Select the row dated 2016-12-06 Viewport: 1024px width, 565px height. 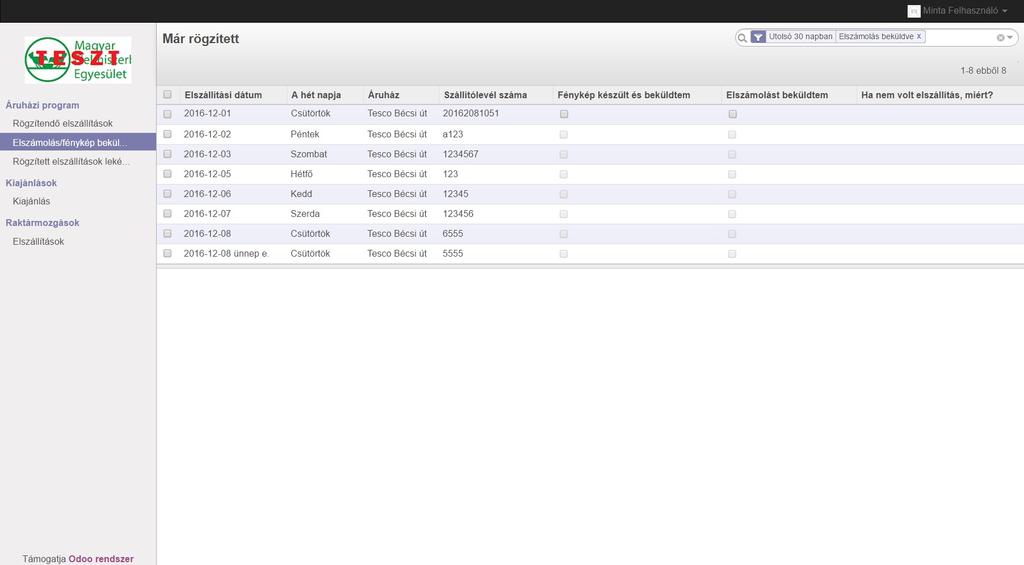point(167,194)
